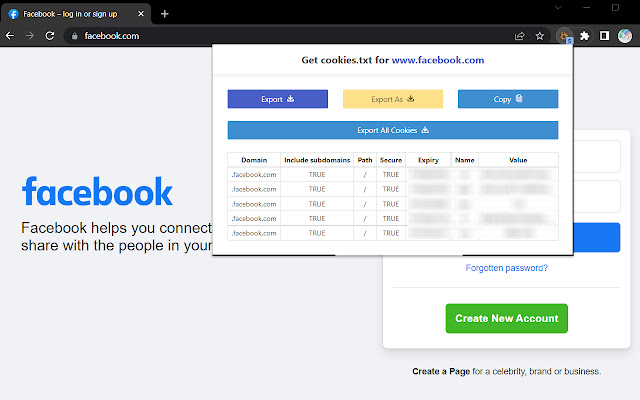This screenshot has width=640, height=400.
Task: Click the Forgotten password link
Action: coord(507,268)
